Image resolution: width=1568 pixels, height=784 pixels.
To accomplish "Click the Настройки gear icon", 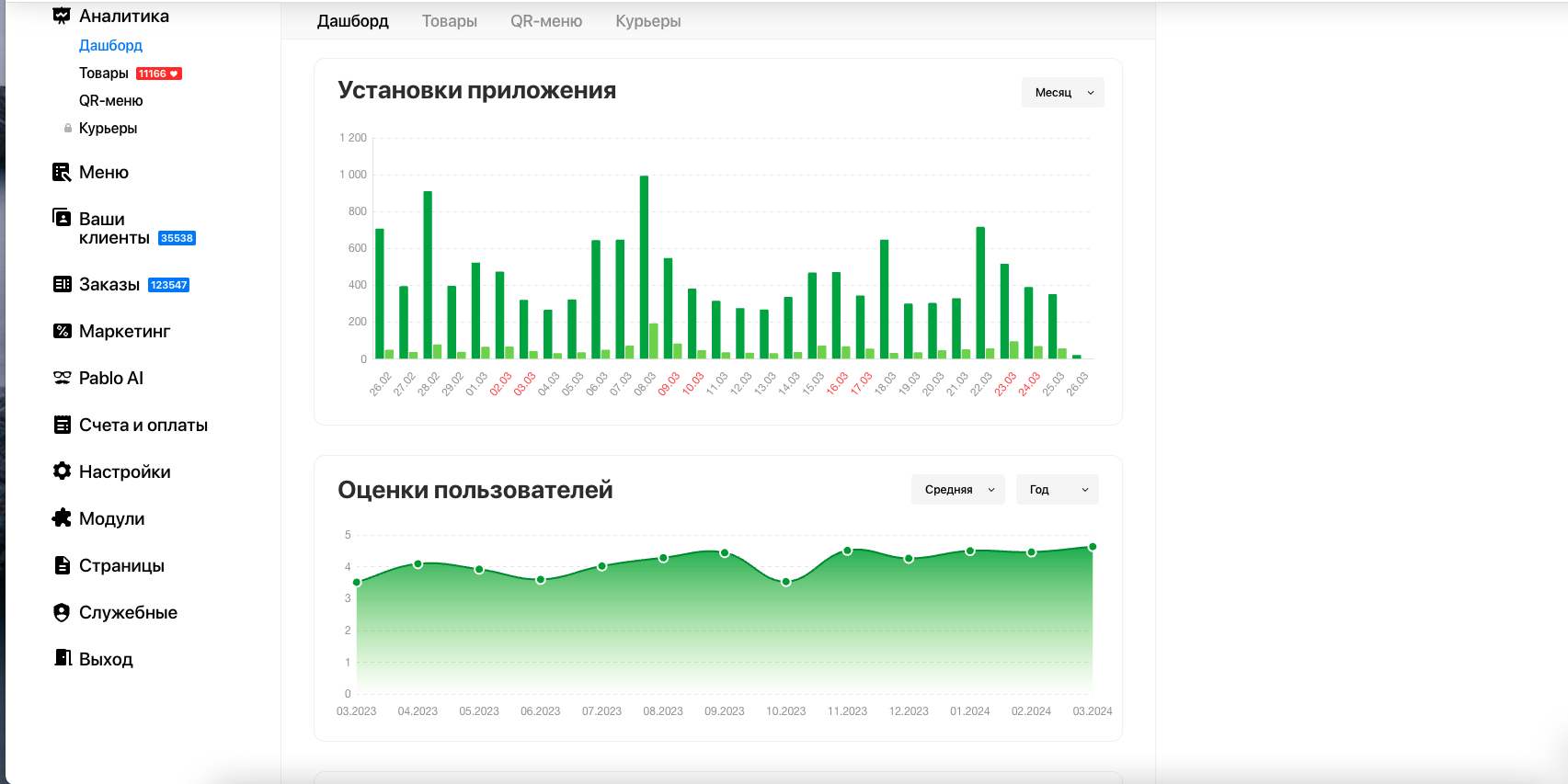I will 62,472.
